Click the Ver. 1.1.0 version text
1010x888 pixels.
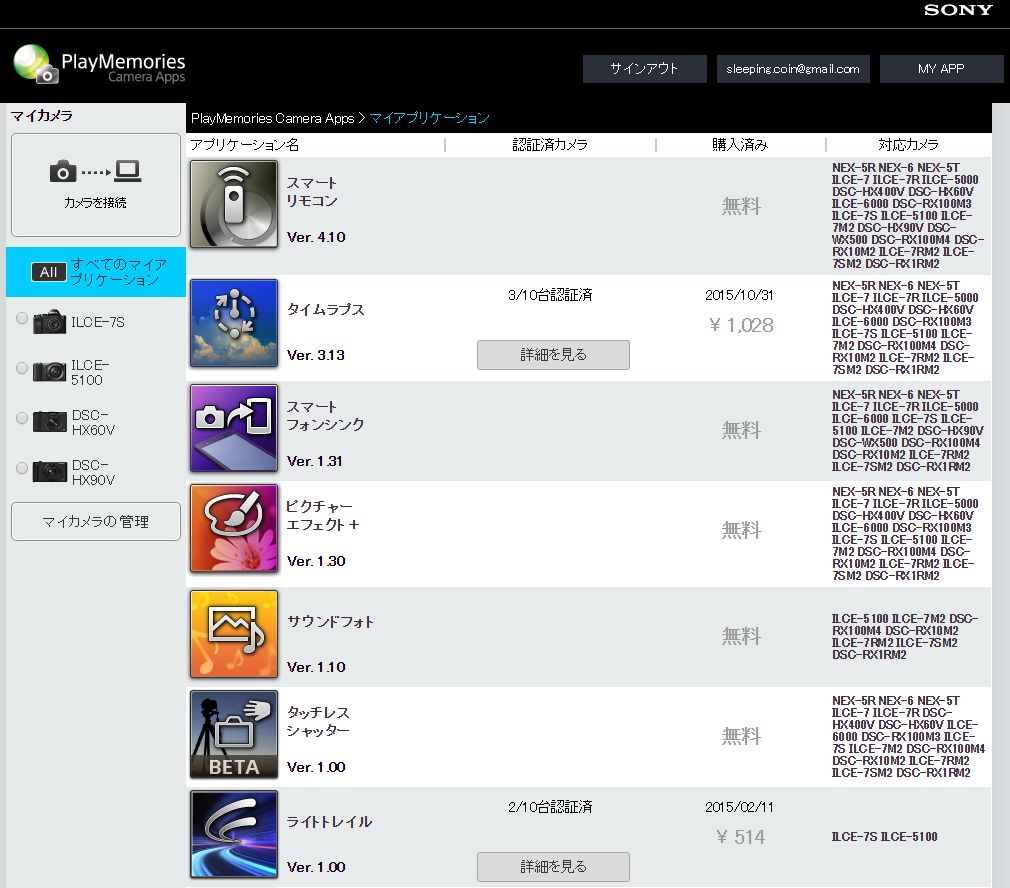pos(316,668)
